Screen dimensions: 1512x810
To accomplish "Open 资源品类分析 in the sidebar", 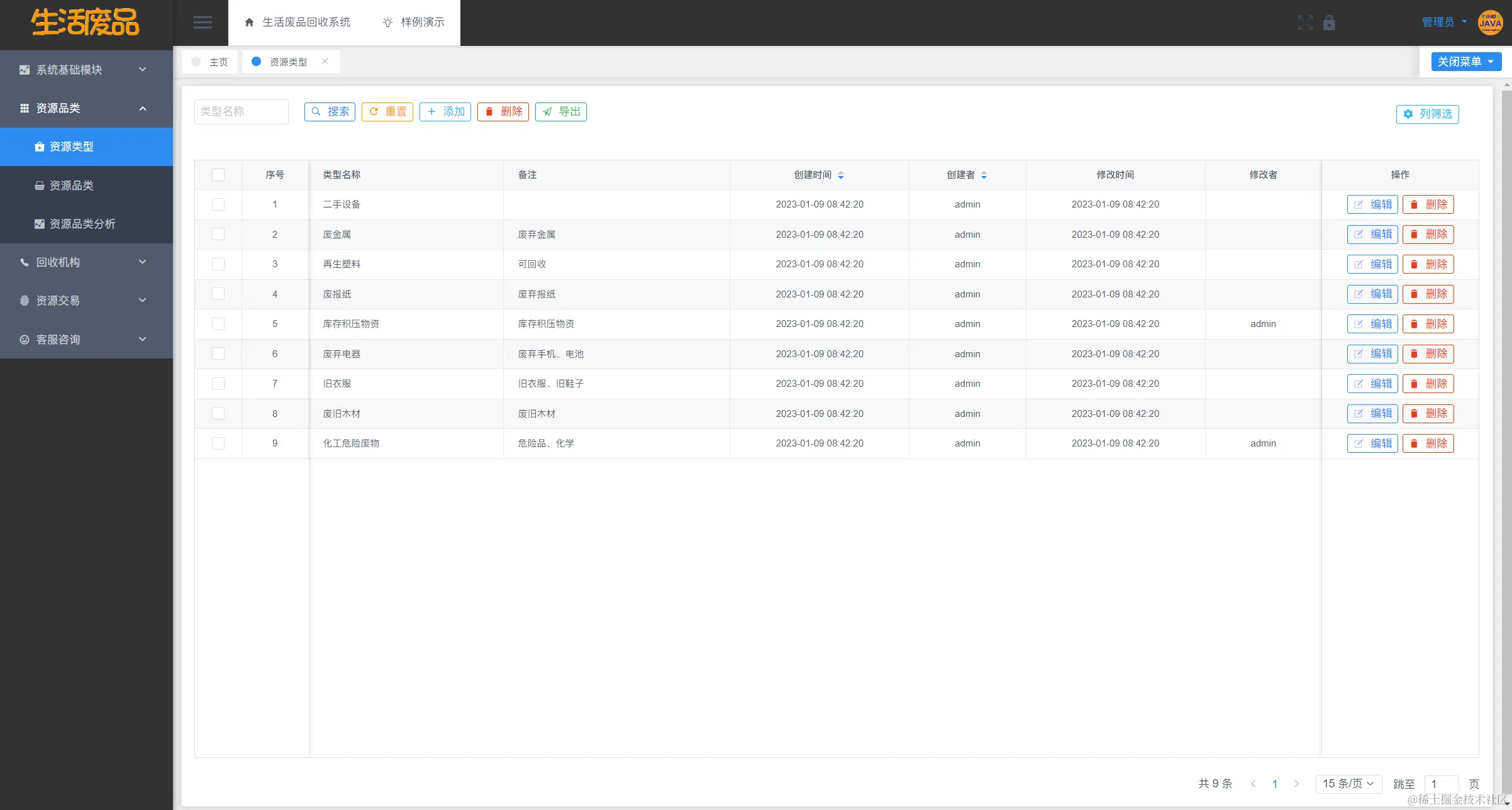I will (x=82, y=224).
